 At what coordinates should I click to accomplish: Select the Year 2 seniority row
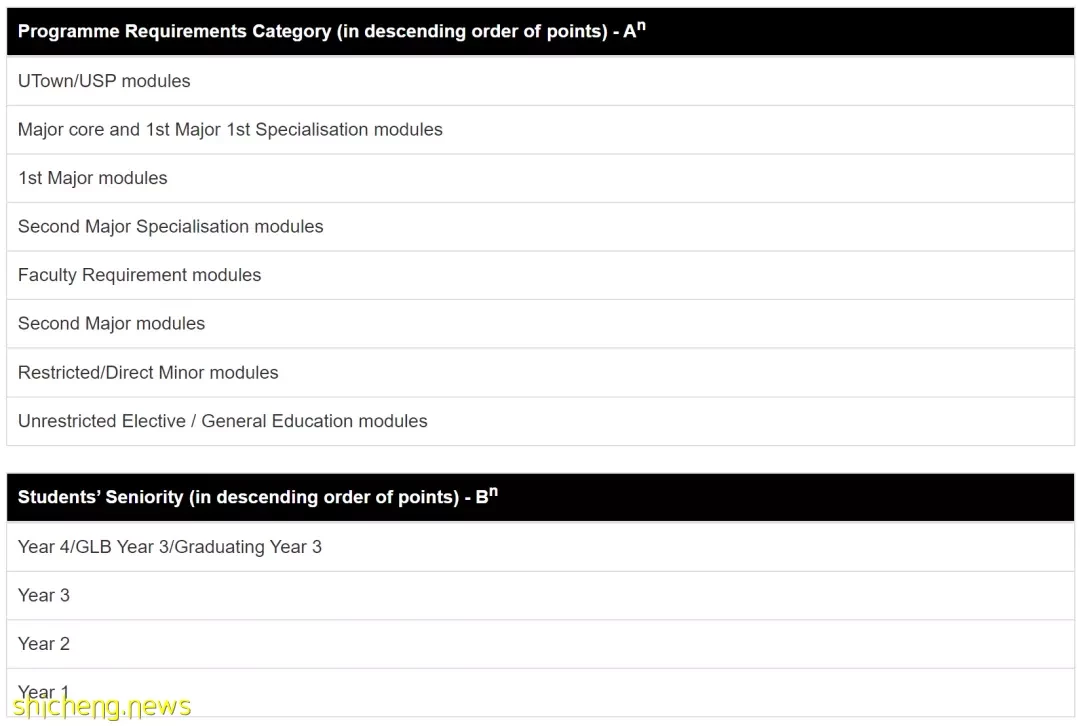pos(540,644)
